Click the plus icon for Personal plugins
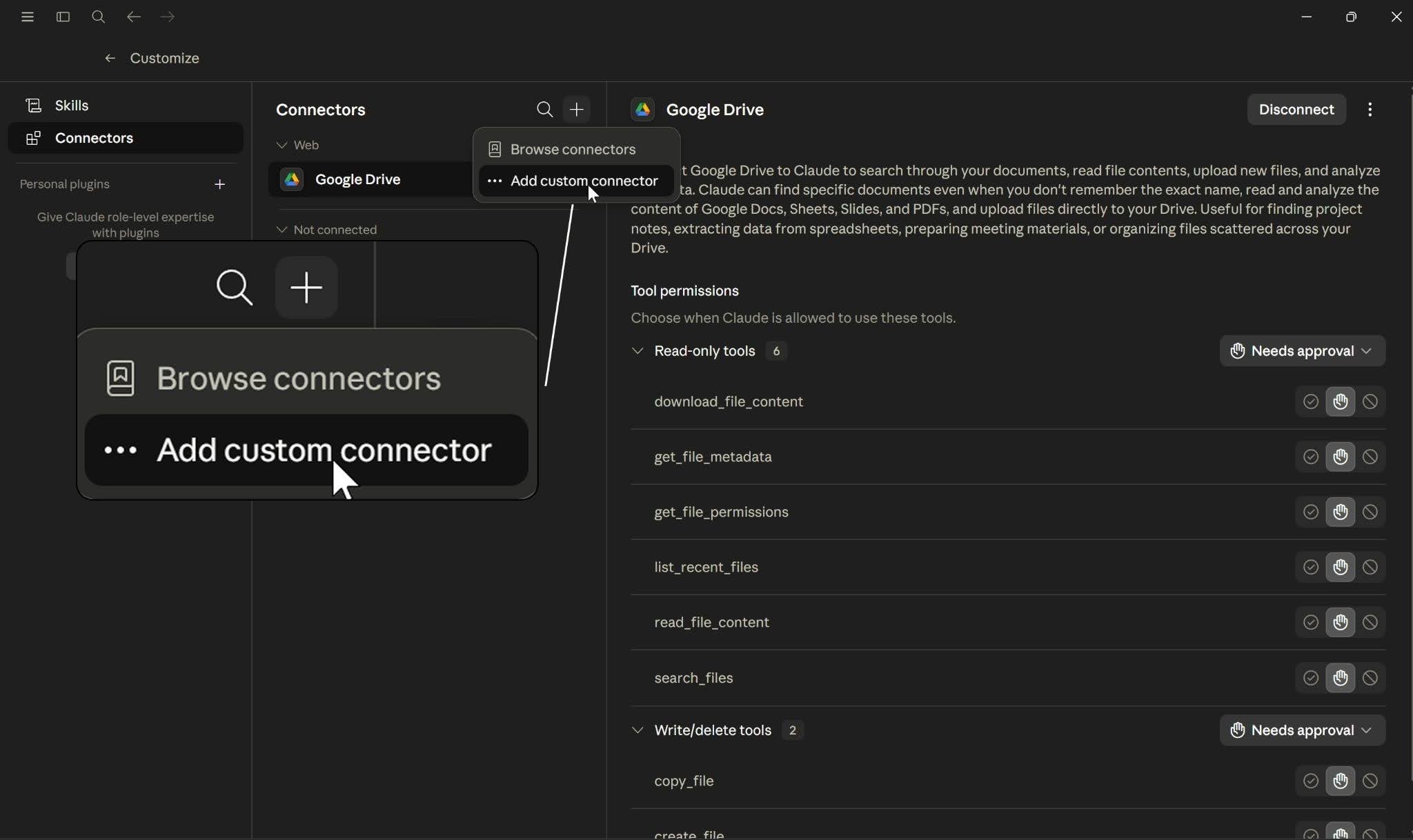This screenshot has width=1413, height=840. coord(219,184)
